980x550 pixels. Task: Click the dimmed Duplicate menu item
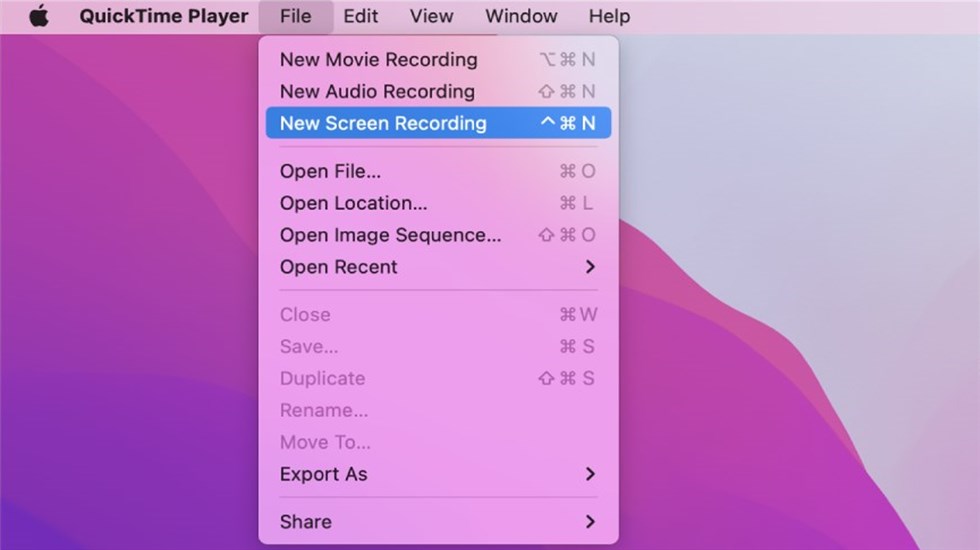coord(438,378)
